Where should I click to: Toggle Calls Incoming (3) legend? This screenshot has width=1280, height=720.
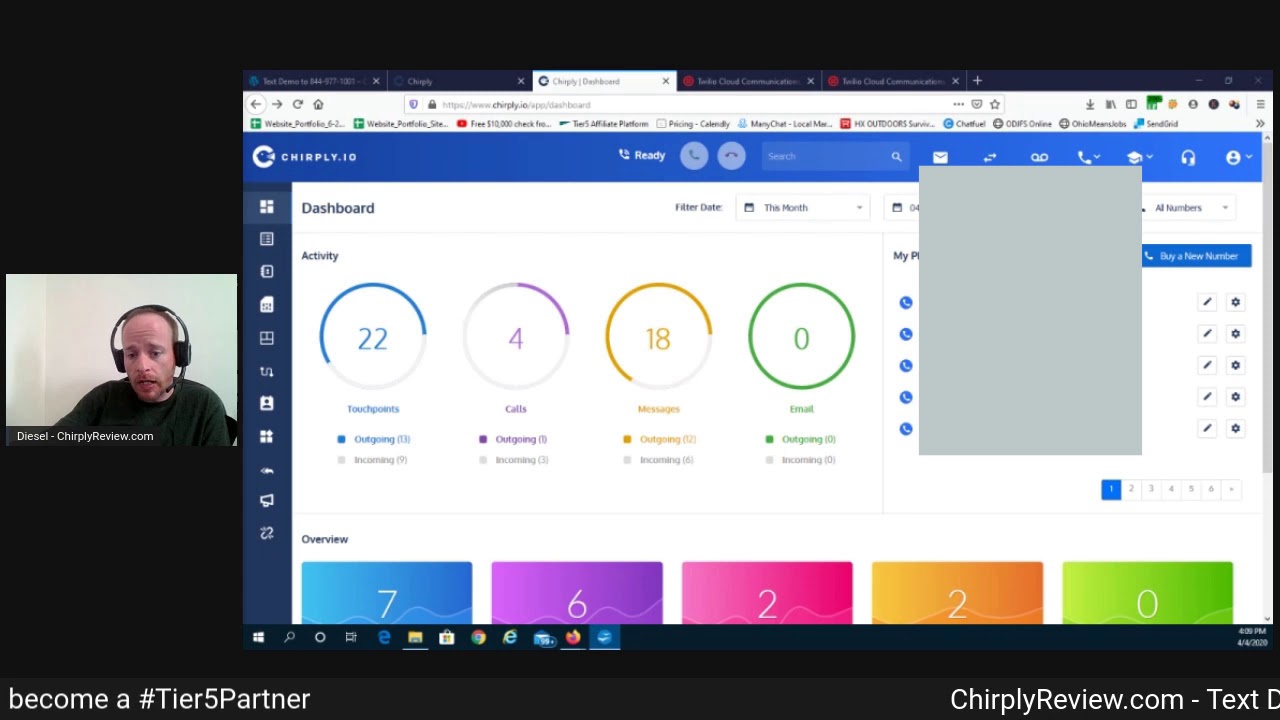(514, 460)
